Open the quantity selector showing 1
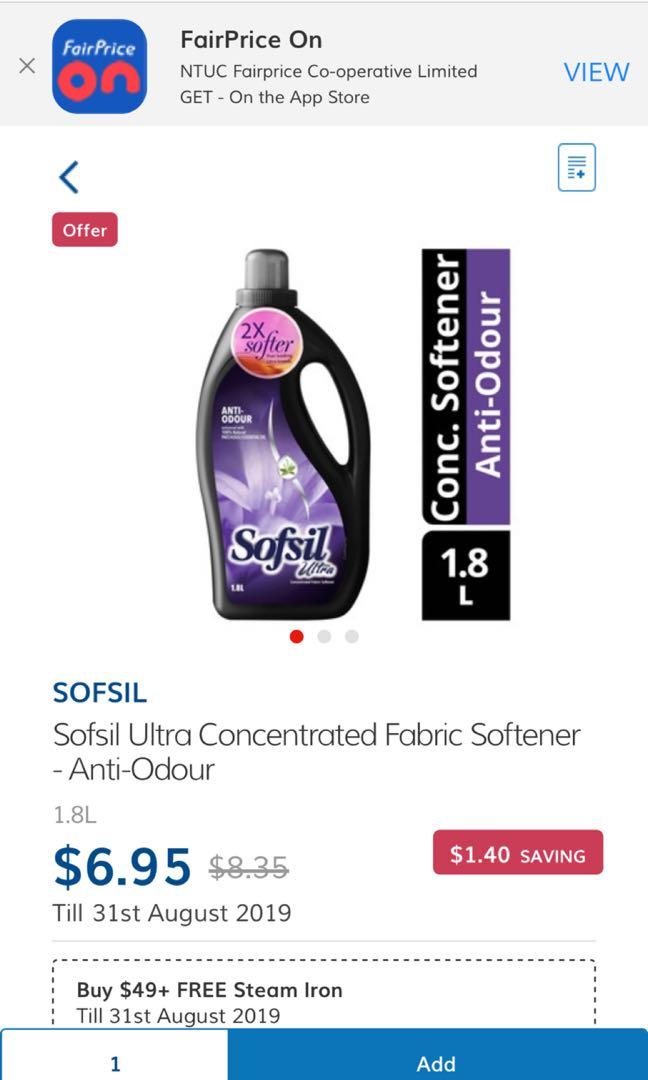 (116, 1063)
